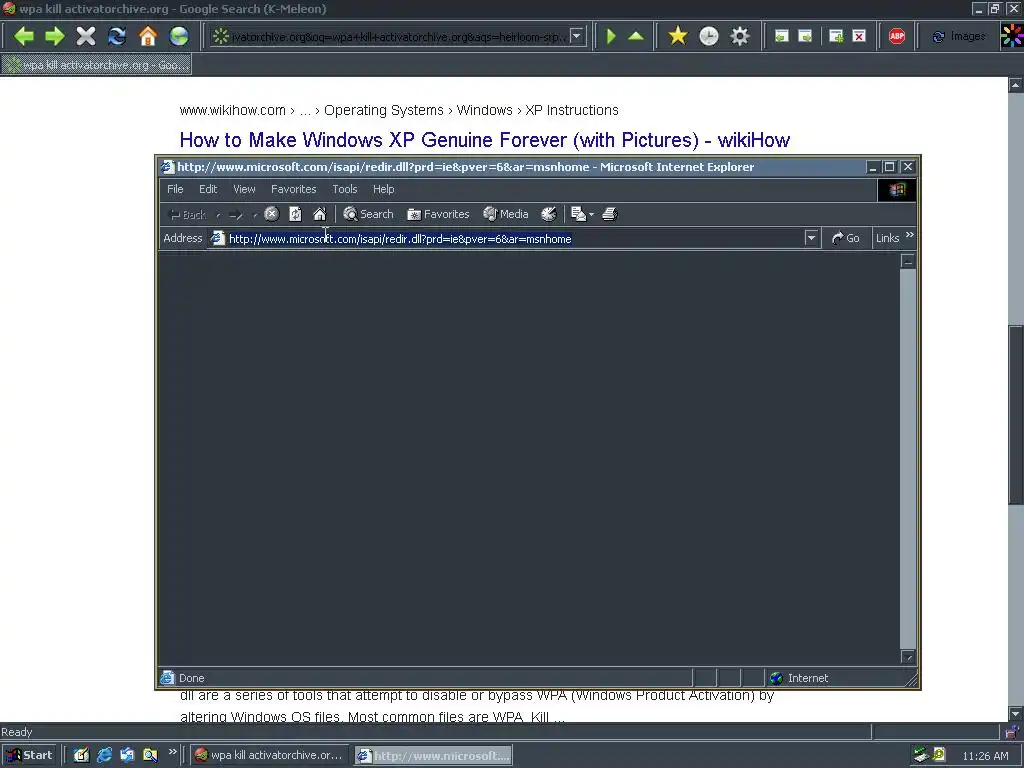Click K-Meleon green Back arrow

pos(24,36)
